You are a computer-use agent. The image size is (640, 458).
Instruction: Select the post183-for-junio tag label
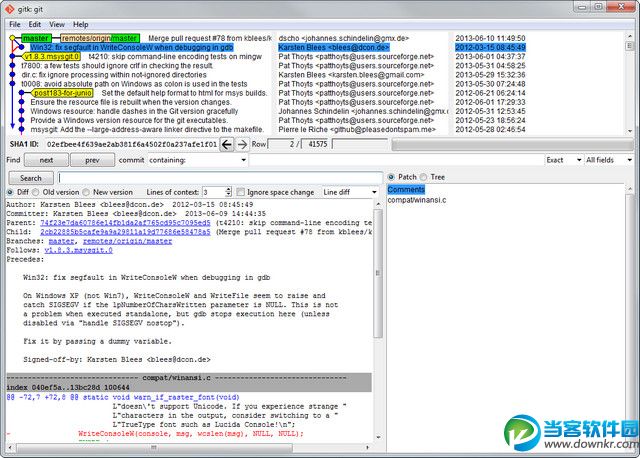click(x=62, y=93)
